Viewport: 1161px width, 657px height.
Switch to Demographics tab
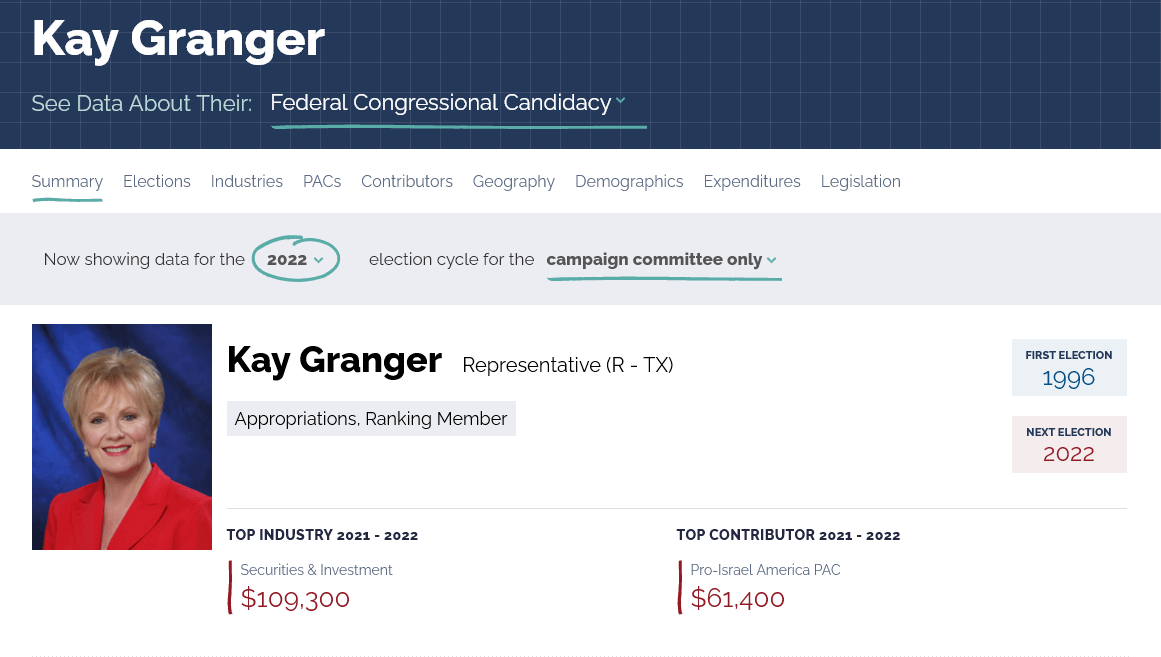pyautogui.click(x=629, y=181)
